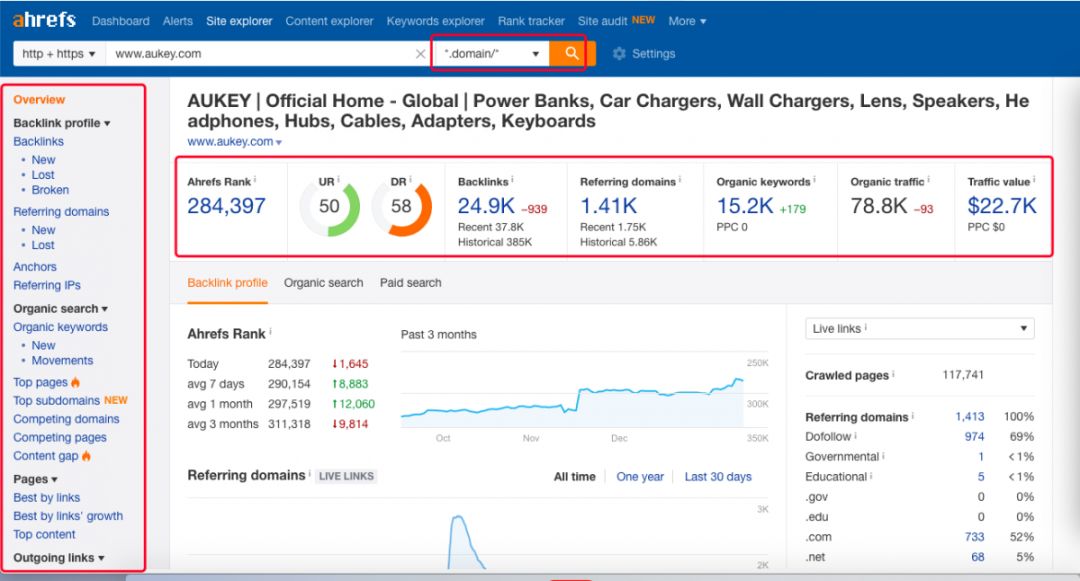The height and width of the screenshot is (581, 1080).
Task: Click the DR 58 gauge
Action: pos(402,207)
